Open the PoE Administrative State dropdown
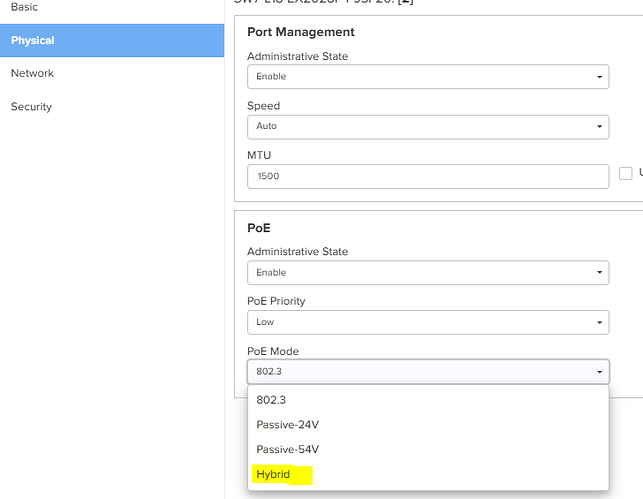This screenshot has width=643, height=499. [x=427, y=272]
